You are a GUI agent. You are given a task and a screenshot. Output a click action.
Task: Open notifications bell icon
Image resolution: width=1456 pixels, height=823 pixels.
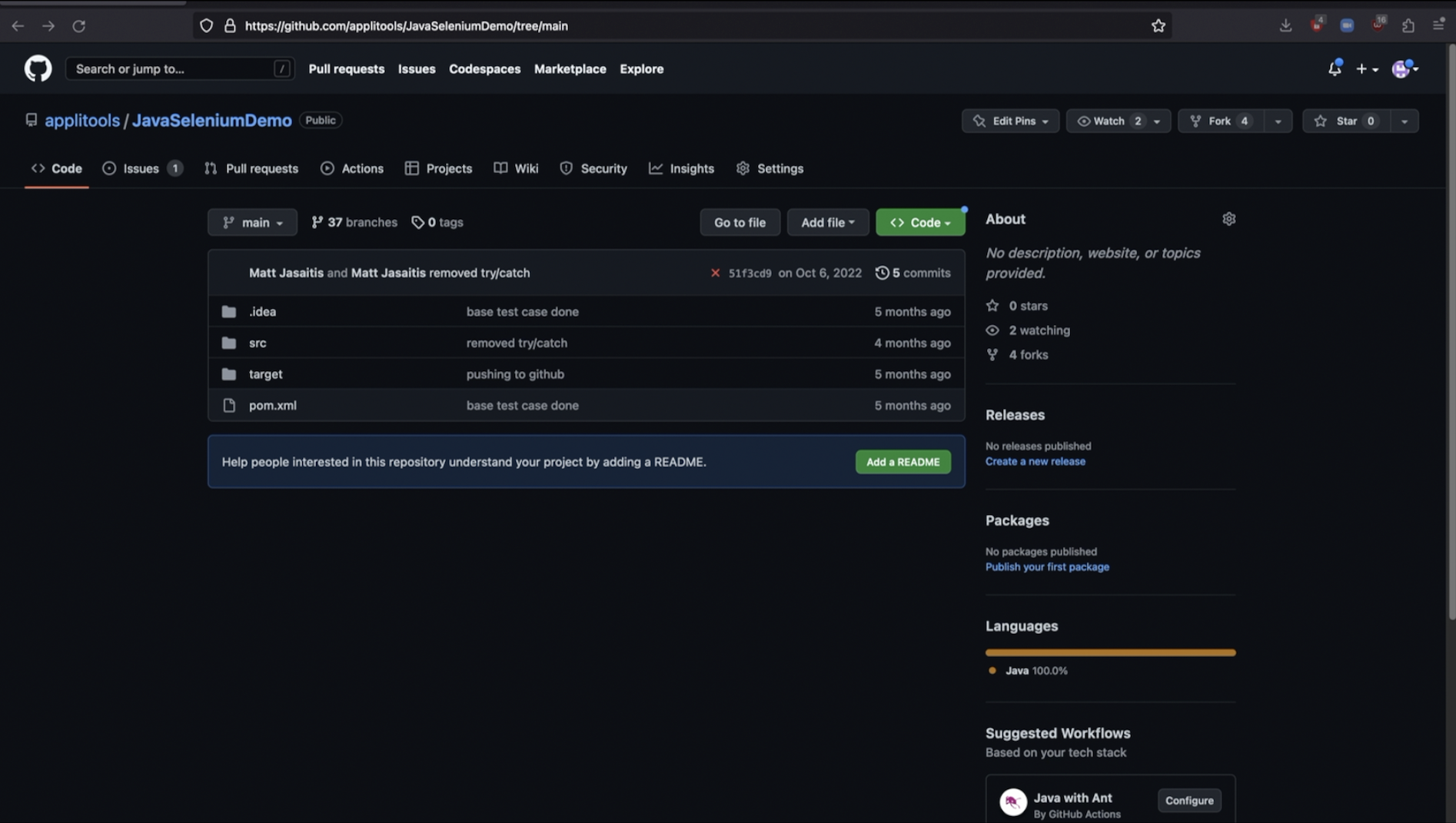tap(1335, 68)
